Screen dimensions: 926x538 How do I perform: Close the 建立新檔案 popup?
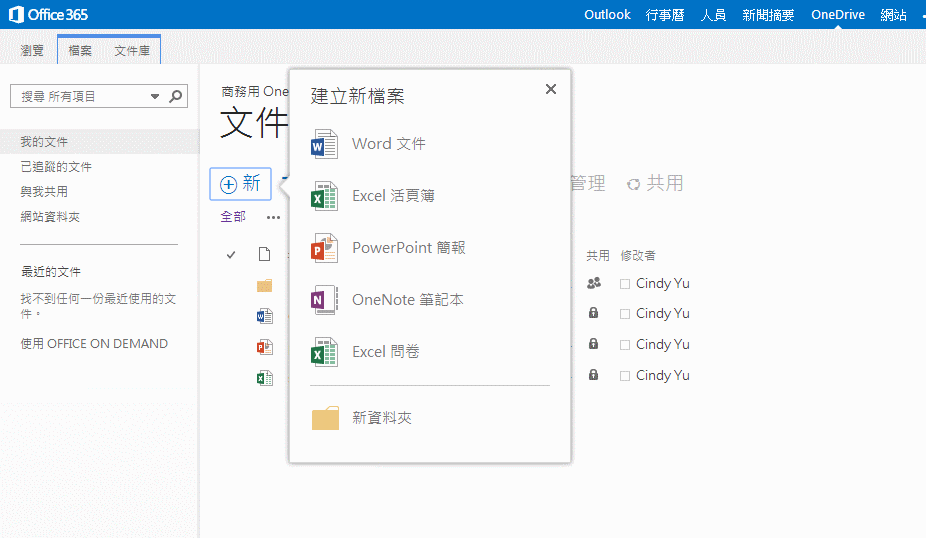pos(551,89)
